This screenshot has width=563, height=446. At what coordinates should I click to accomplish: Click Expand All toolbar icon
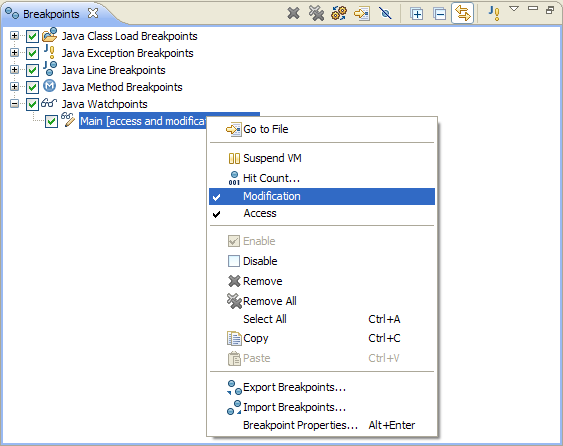pos(417,14)
